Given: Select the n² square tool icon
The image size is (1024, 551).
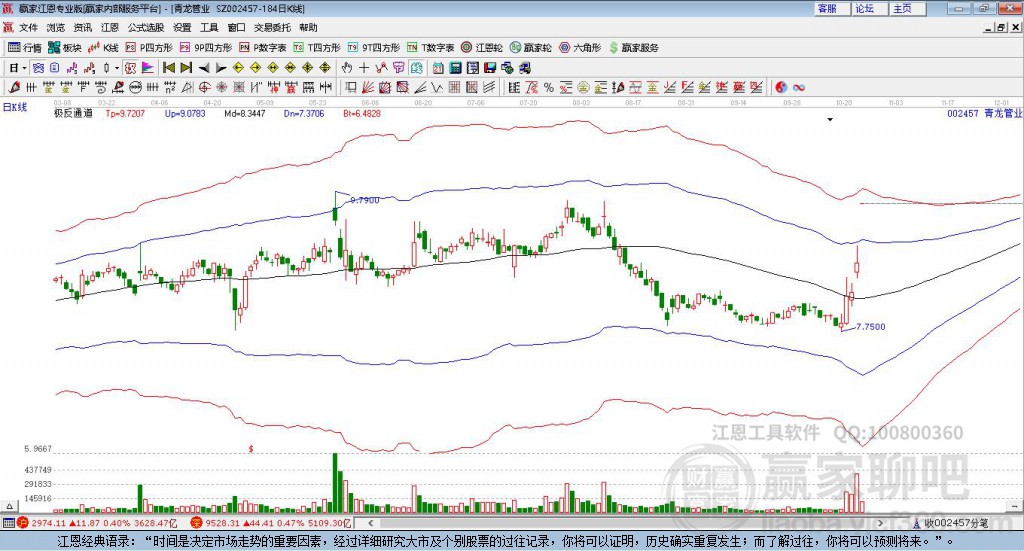Looking at the screenshot, I should pos(170,87).
